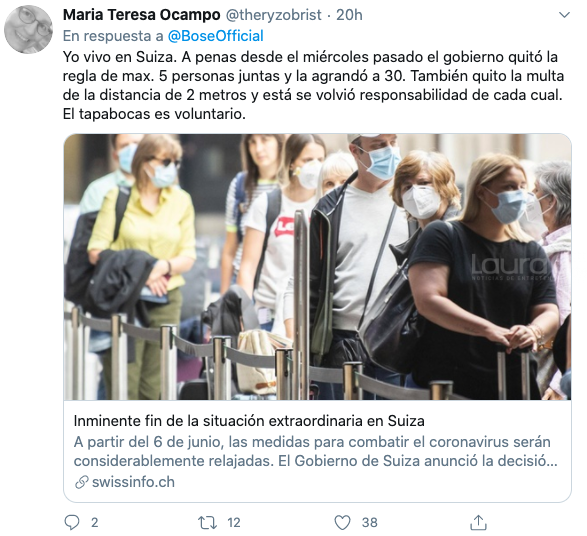Click the Maria Teresa Ocampo display name

(142, 15)
